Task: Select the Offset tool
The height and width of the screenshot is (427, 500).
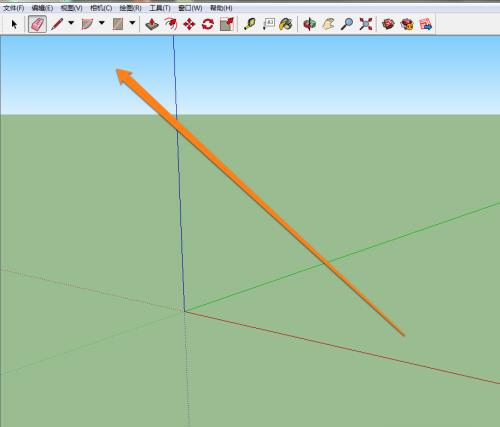Action: pyautogui.click(x=171, y=24)
